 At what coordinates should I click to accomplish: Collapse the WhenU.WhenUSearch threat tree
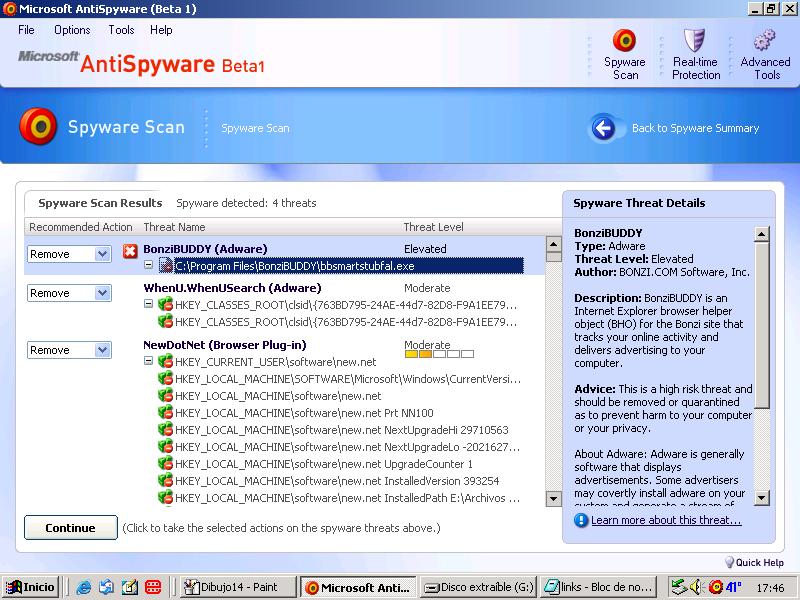pos(148,304)
